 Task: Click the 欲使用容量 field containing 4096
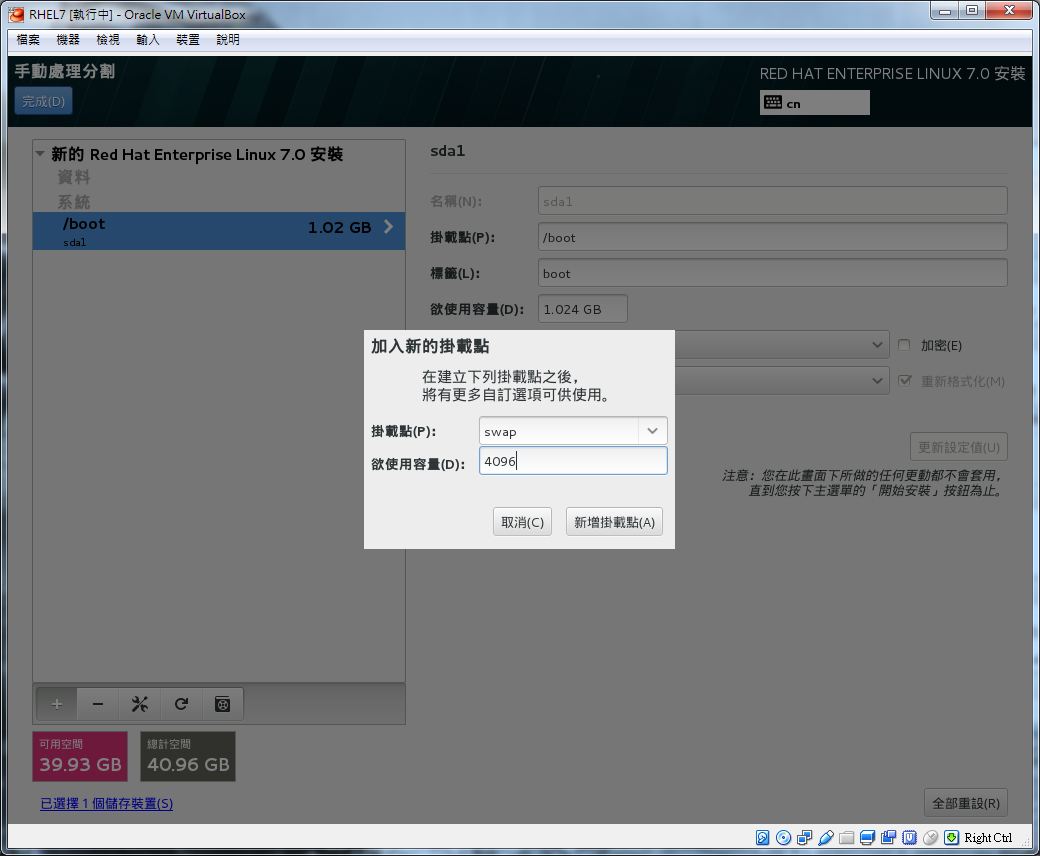[573, 461]
